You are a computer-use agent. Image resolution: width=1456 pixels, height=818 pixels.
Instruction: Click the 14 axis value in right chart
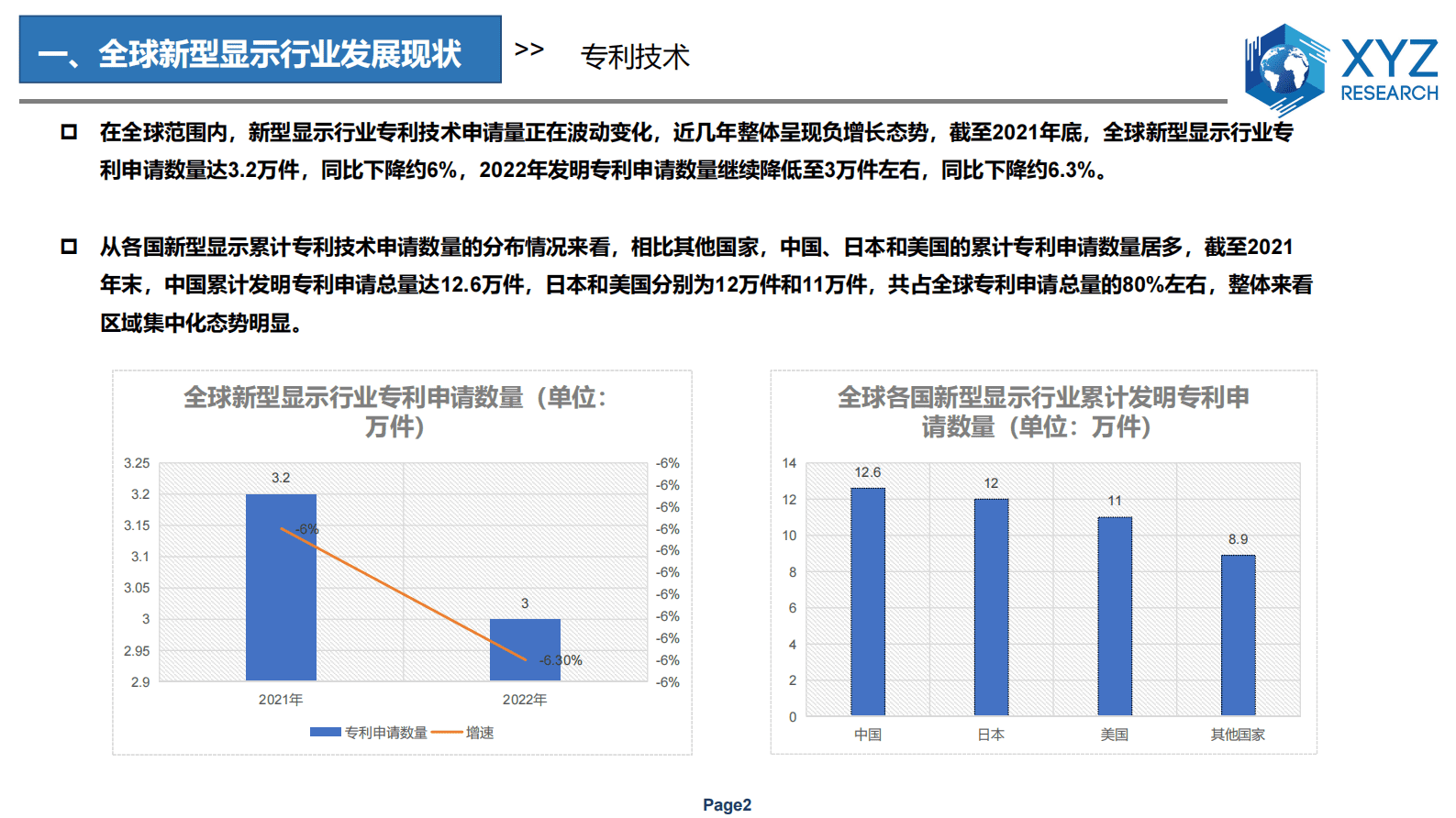tap(790, 463)
